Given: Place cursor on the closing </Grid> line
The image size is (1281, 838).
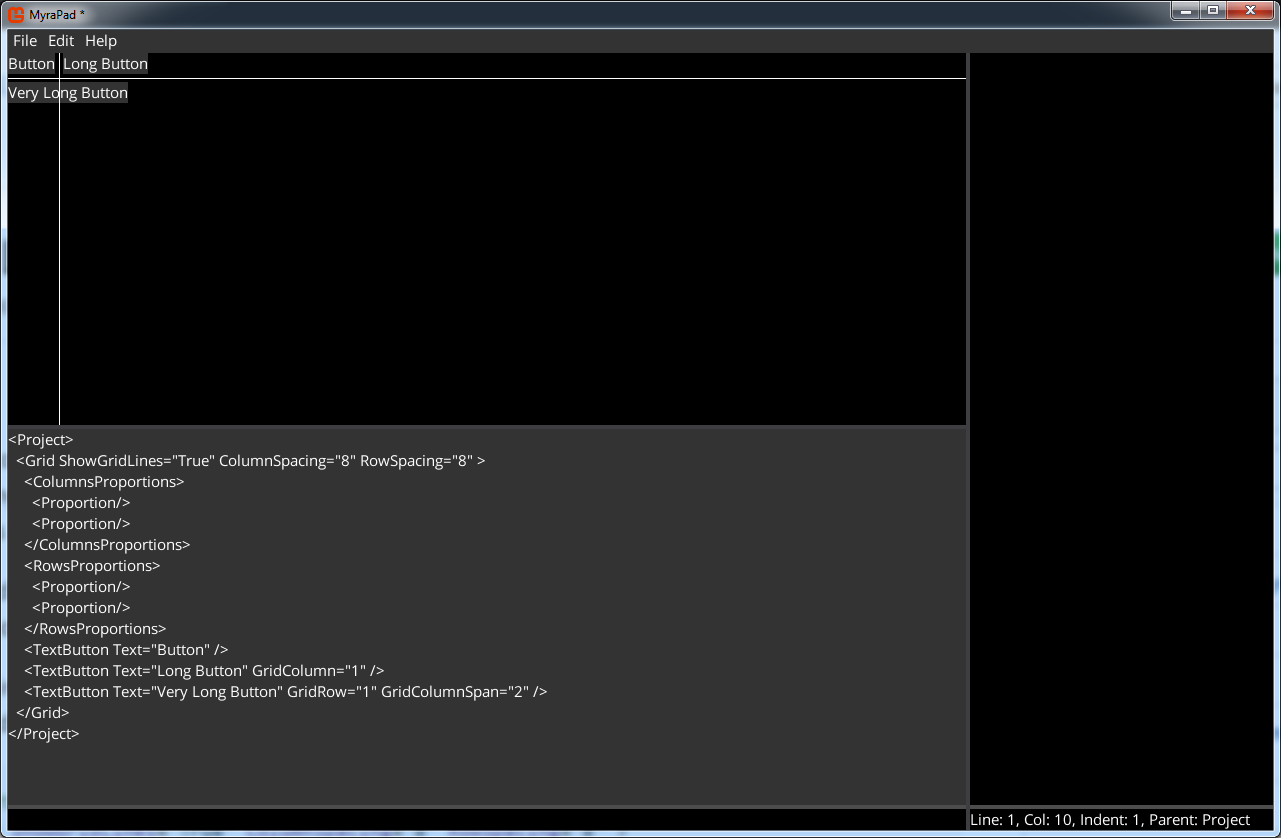Looking at the screenshot, I should click(x=43, y=713).
